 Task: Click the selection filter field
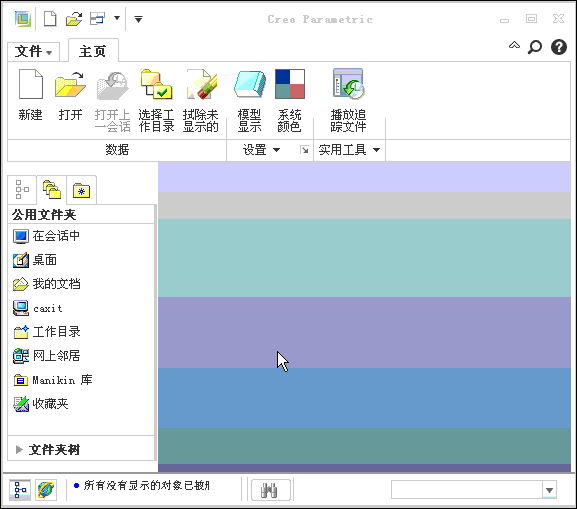(467, 490)
